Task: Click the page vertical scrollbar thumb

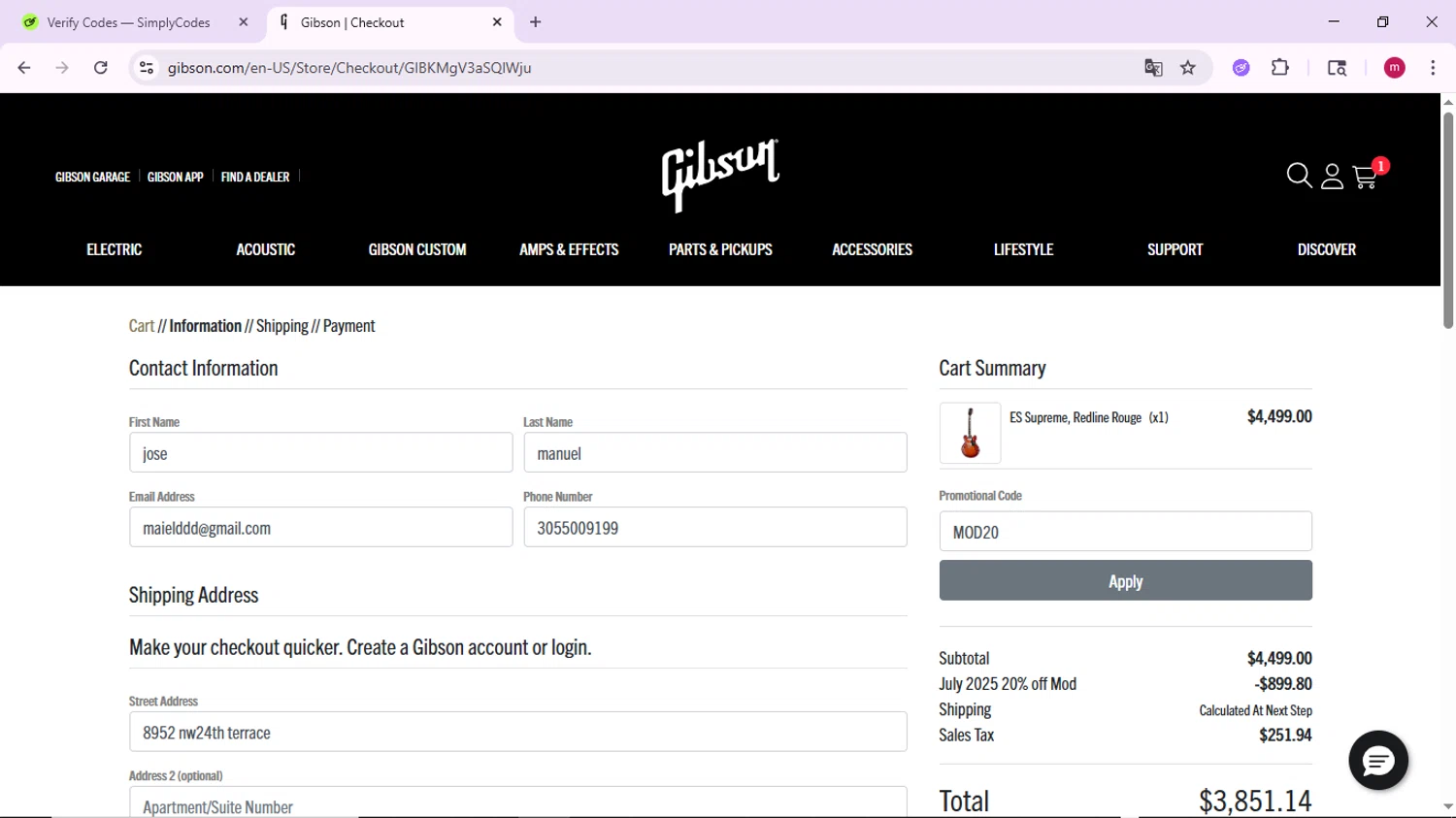Action: click(x=1447, y=221)
